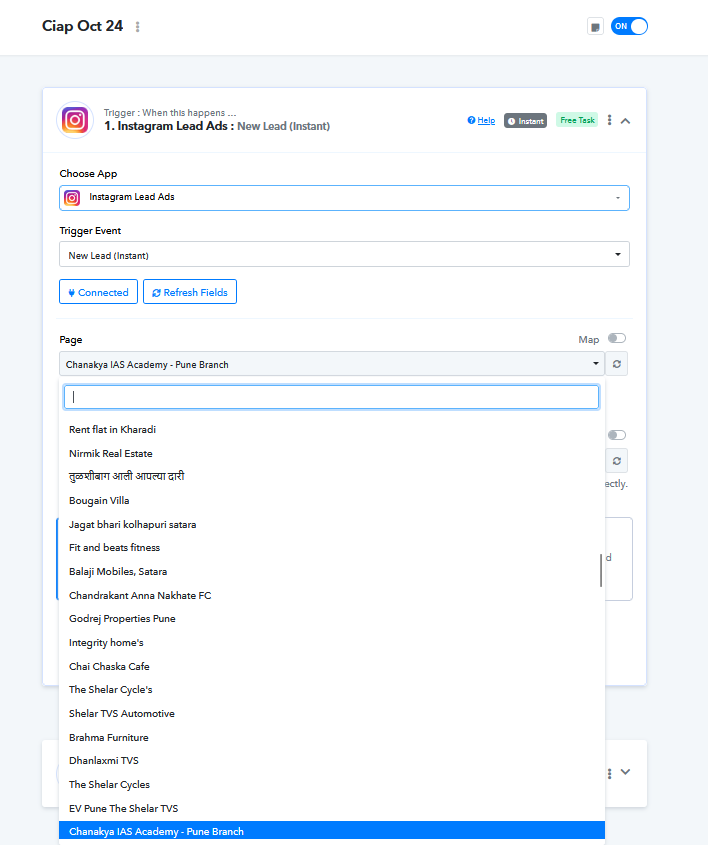The width and height of the screenshot is (708, 845).
Task: Open the Help link for the trigger
Action: [481, 121]
